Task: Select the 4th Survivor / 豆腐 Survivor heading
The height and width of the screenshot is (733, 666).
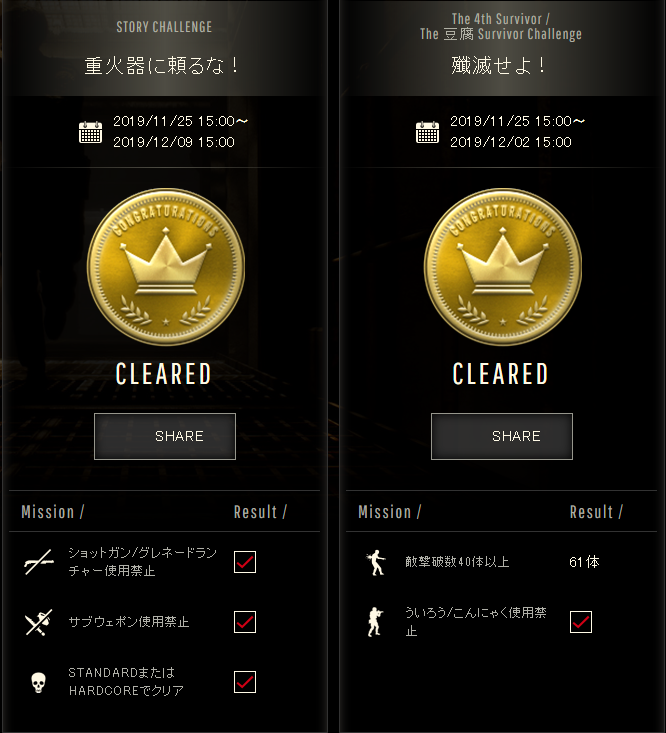Action: click(501, 26)
